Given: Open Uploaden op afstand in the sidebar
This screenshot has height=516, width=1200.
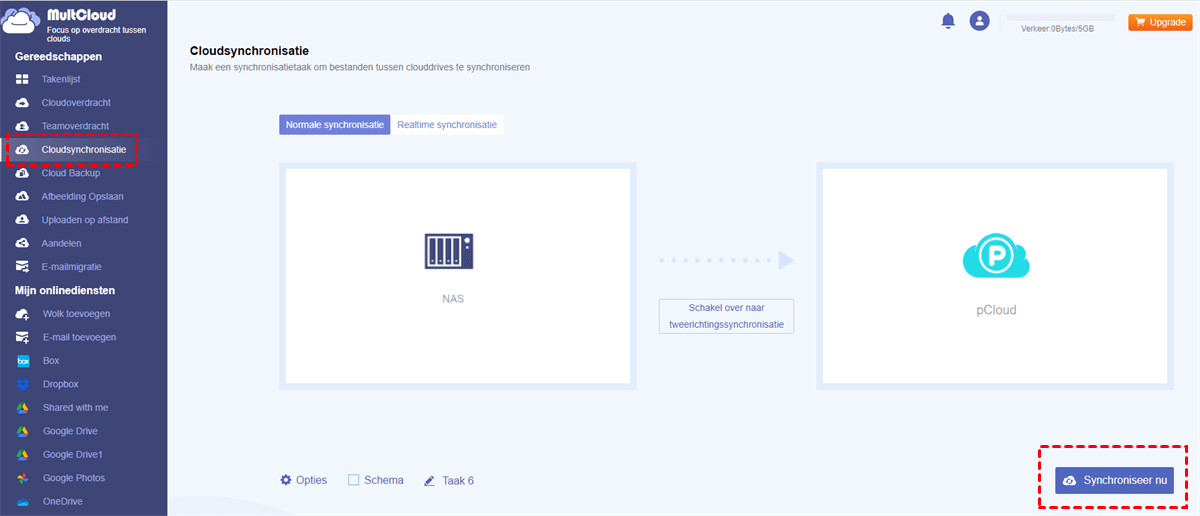Looking at the screenshot, I should pyautogui.click(x=83, y=220).
